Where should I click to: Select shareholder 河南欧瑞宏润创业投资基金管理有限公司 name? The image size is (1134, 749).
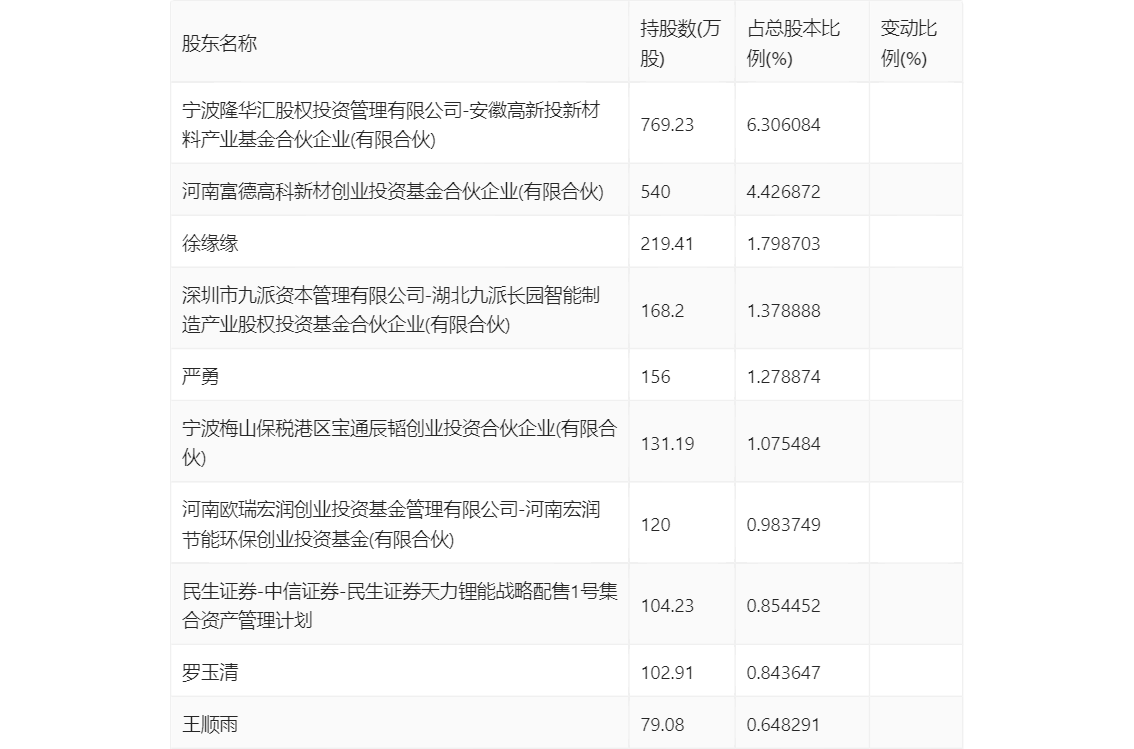391,524
